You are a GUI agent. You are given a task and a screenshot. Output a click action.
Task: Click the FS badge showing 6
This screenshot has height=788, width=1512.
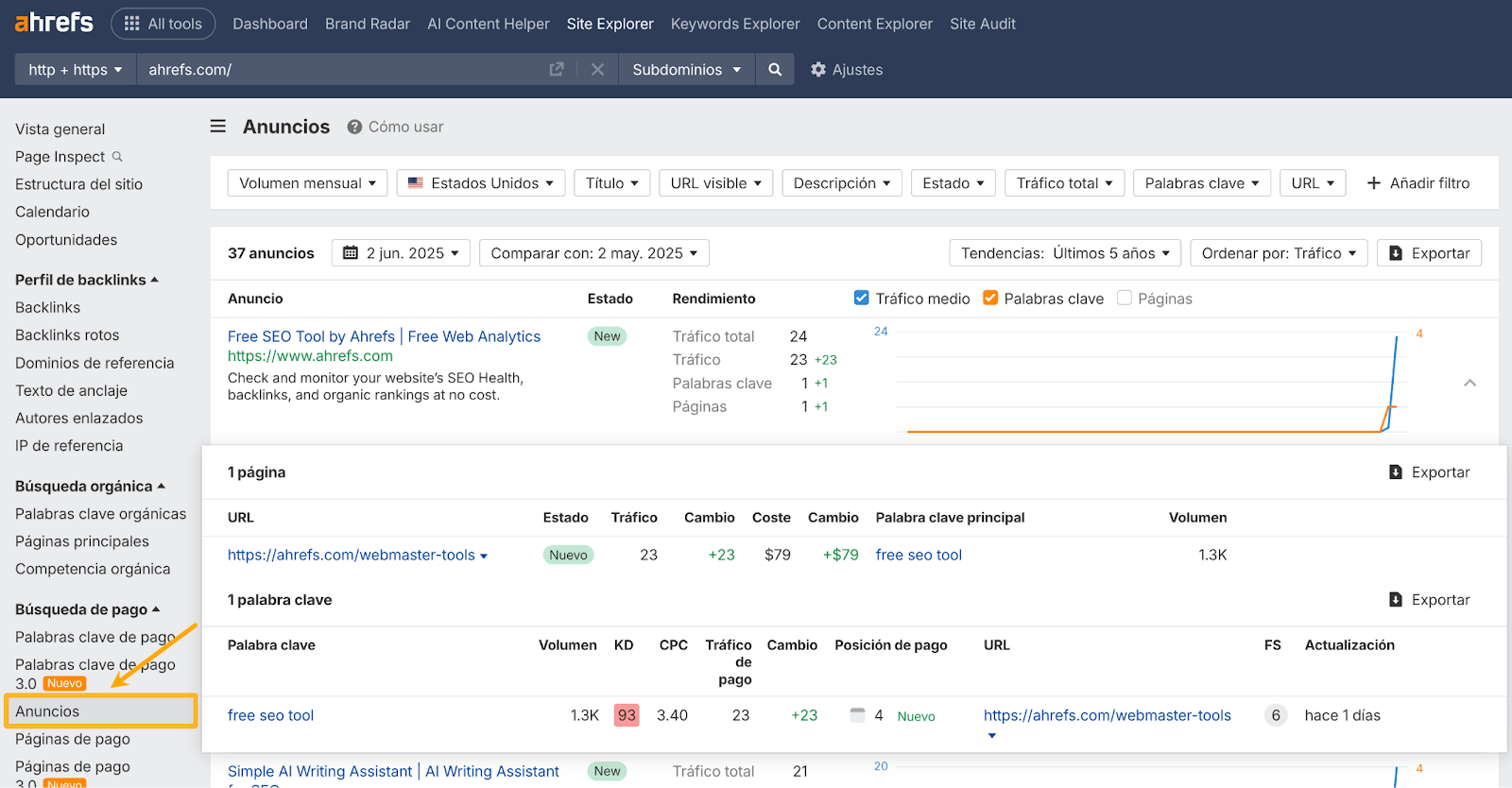click(x=1276, y=715)
